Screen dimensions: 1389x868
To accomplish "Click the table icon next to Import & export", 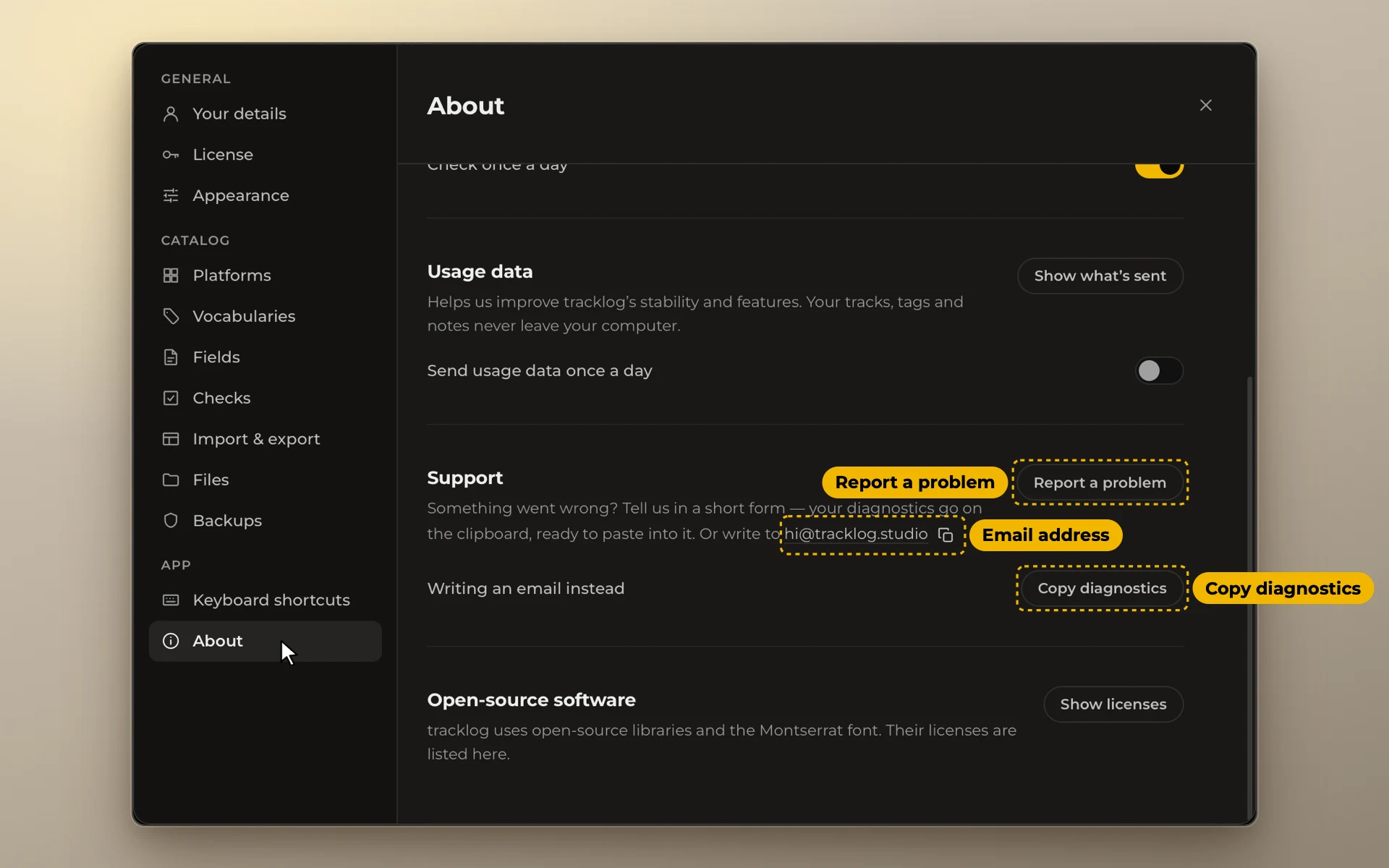I will tap(171, 439).
